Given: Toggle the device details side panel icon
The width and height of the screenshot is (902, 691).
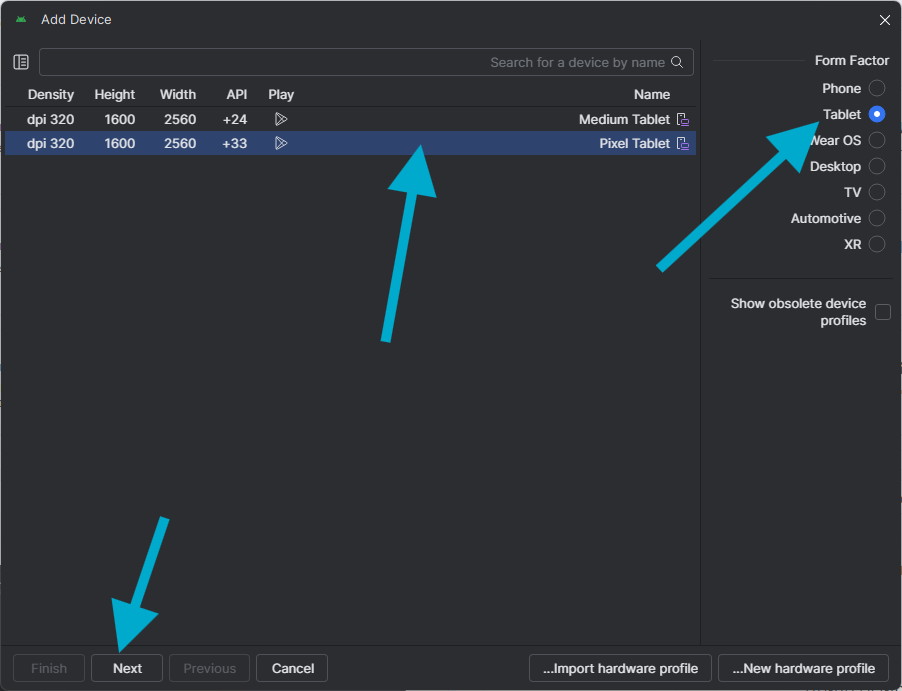Looking at the screenshot, I should click(21, 62).
